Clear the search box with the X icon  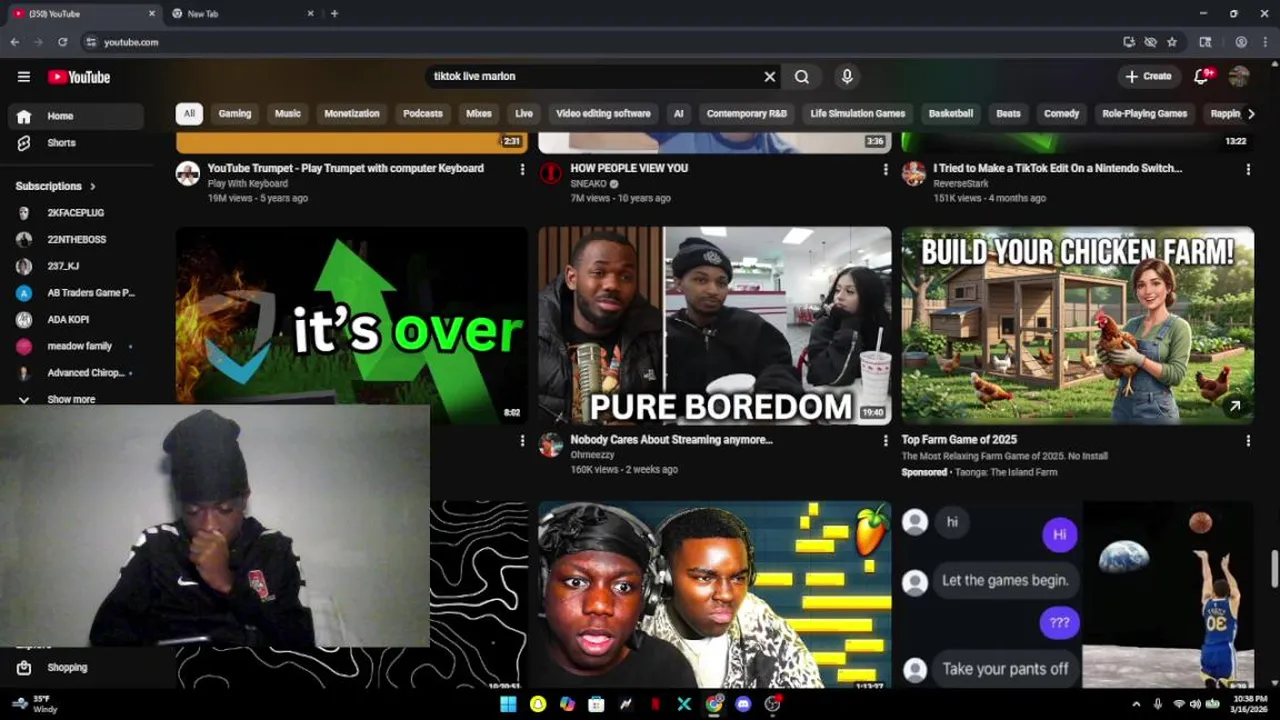coord(770,76)
